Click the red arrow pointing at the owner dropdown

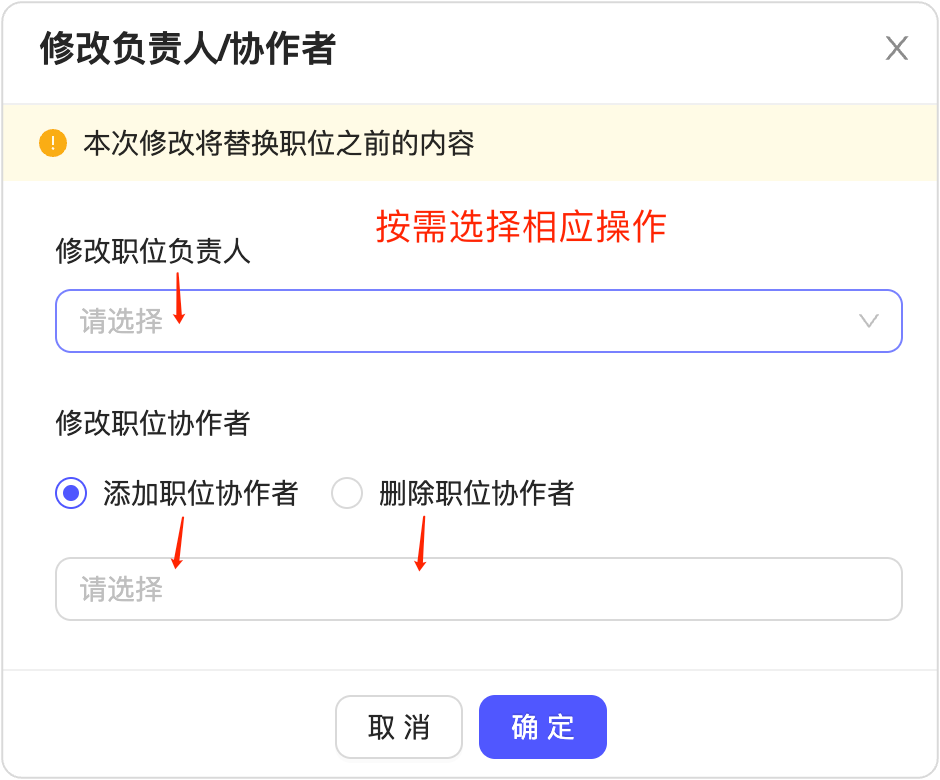(179, 297)
